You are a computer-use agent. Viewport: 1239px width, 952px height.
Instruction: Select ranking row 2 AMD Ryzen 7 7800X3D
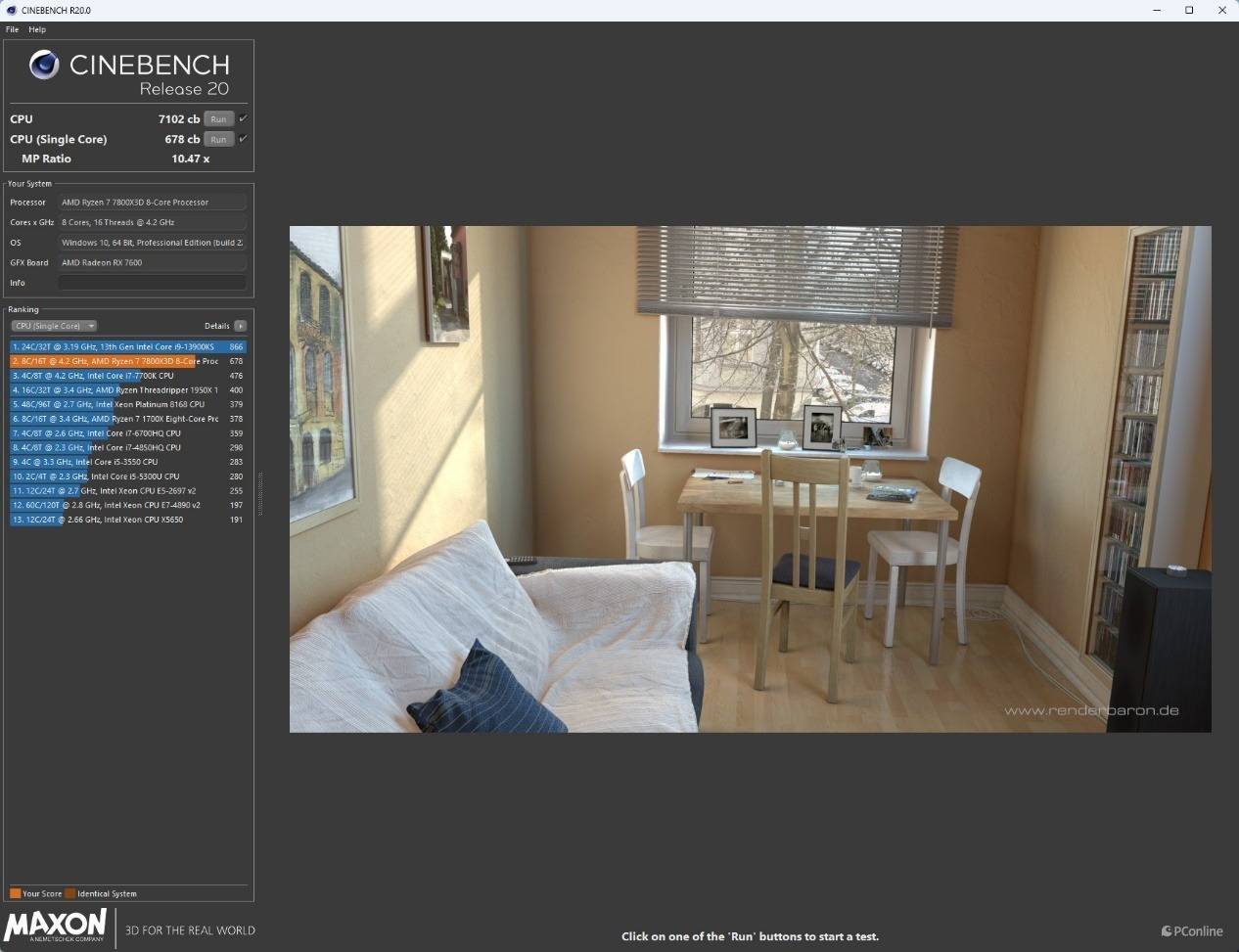pyautogui.click(x=128, y=361)
